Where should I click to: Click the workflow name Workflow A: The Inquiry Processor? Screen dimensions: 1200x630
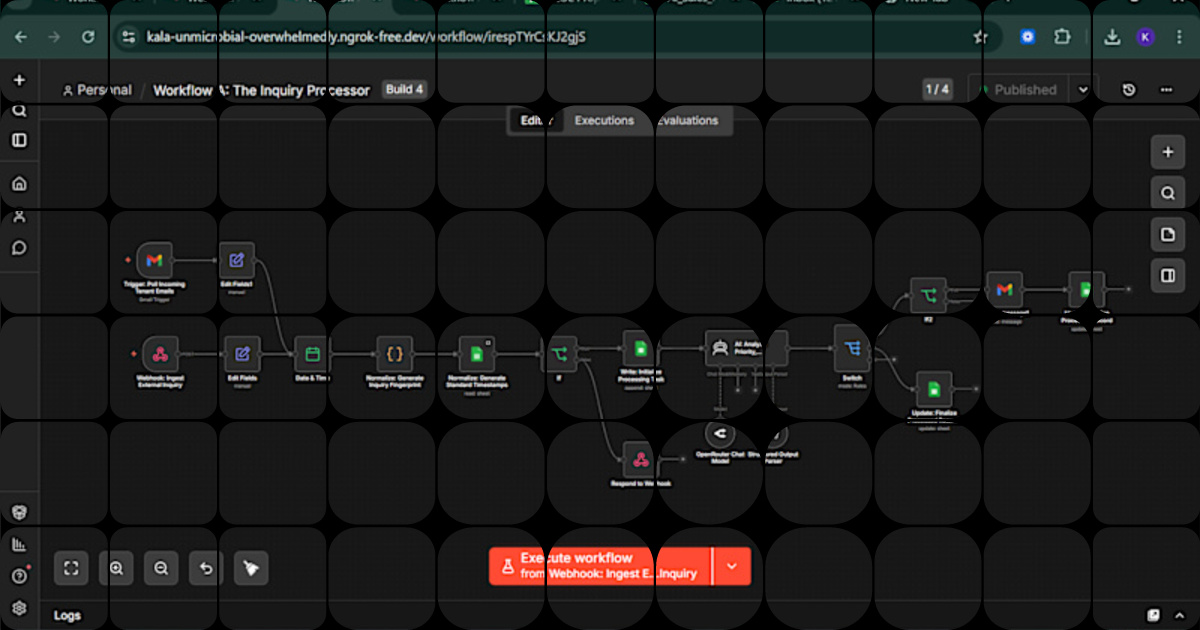(262, 90)
